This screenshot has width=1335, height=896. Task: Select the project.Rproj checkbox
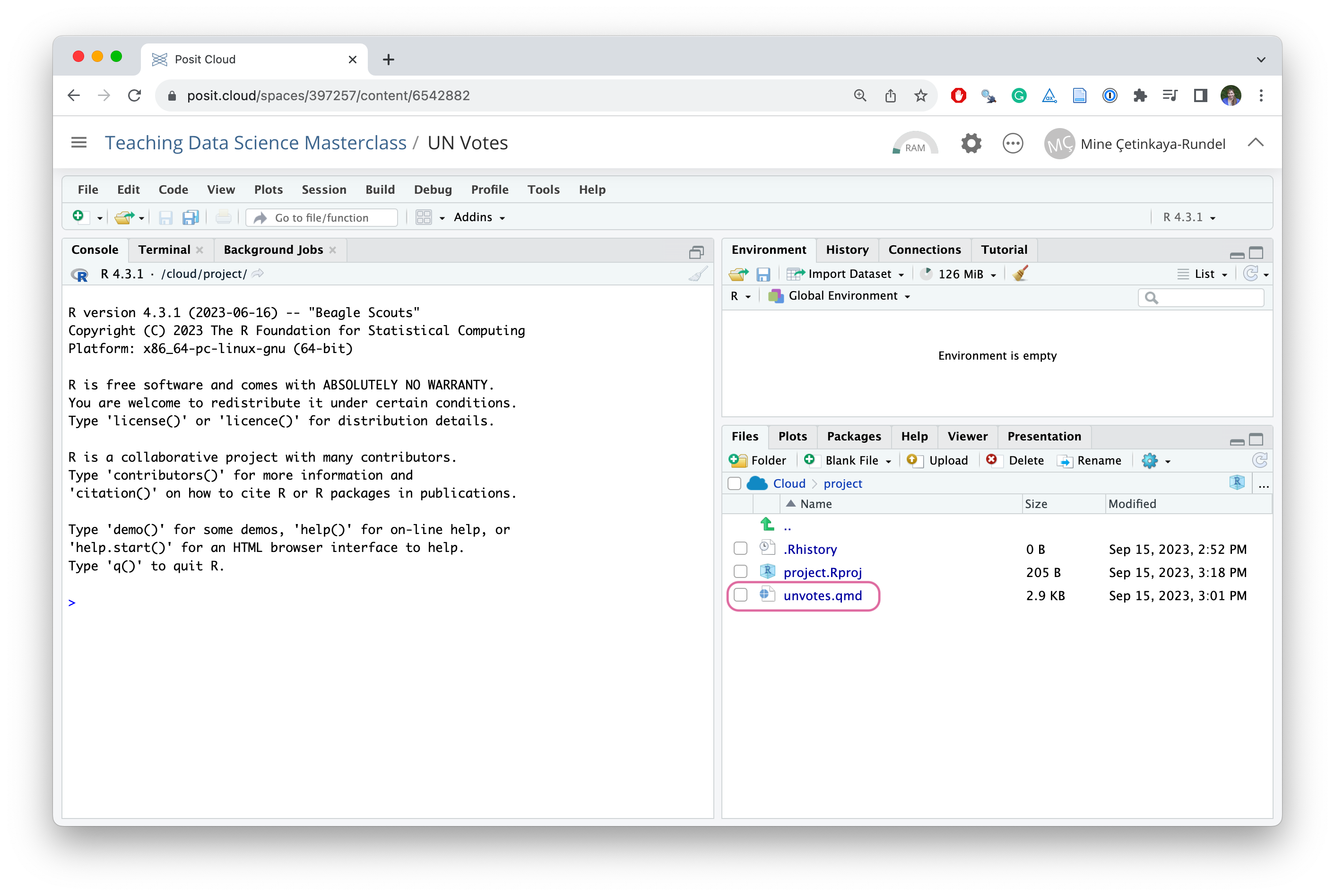pyautogui.click(x=741, y=572)
